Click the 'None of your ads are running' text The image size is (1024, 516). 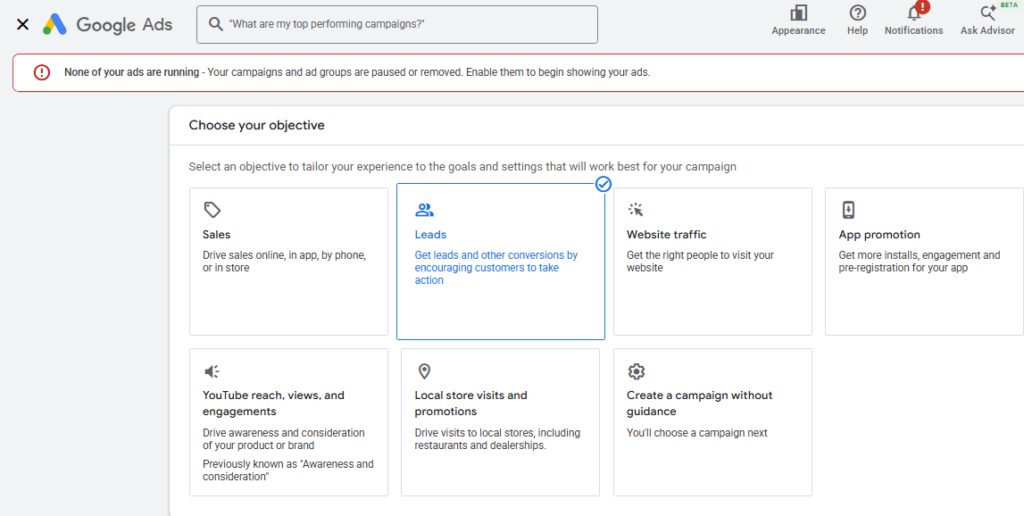(131, 73)
